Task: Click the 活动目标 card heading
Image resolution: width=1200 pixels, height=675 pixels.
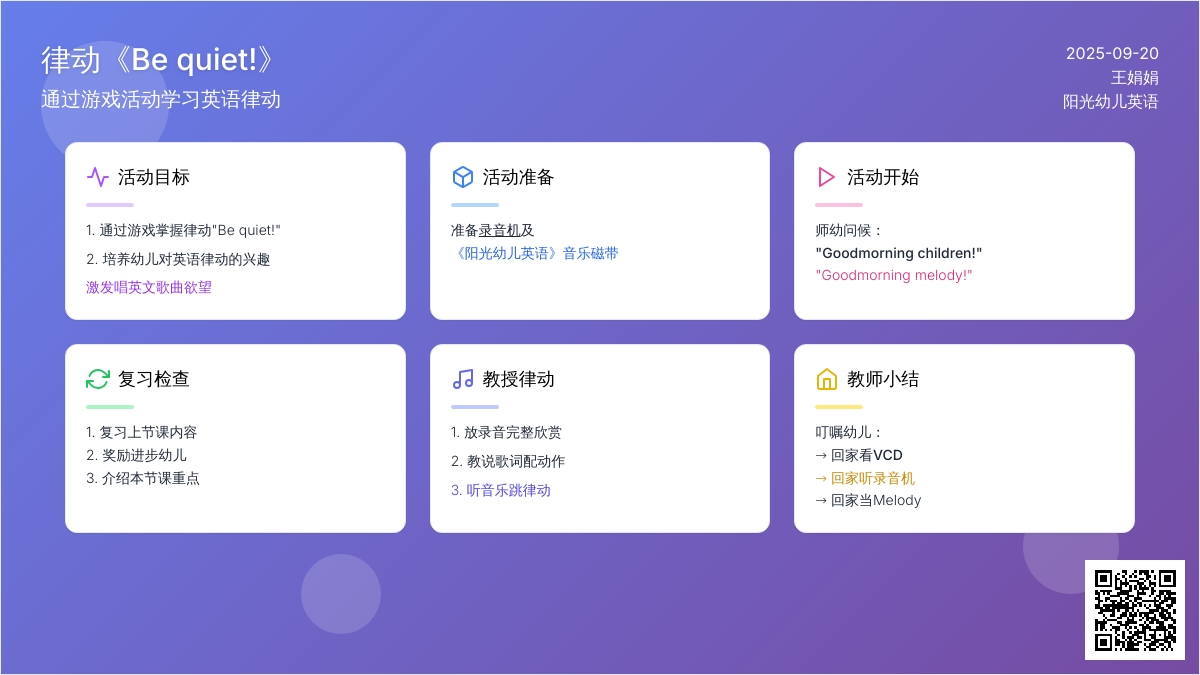Action: [154, 177]
